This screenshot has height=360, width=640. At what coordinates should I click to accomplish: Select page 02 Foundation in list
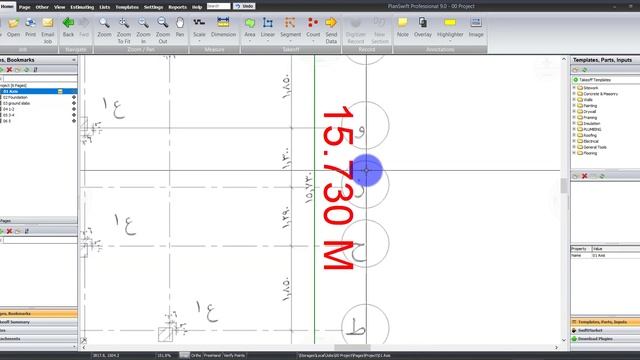(16, 98)
